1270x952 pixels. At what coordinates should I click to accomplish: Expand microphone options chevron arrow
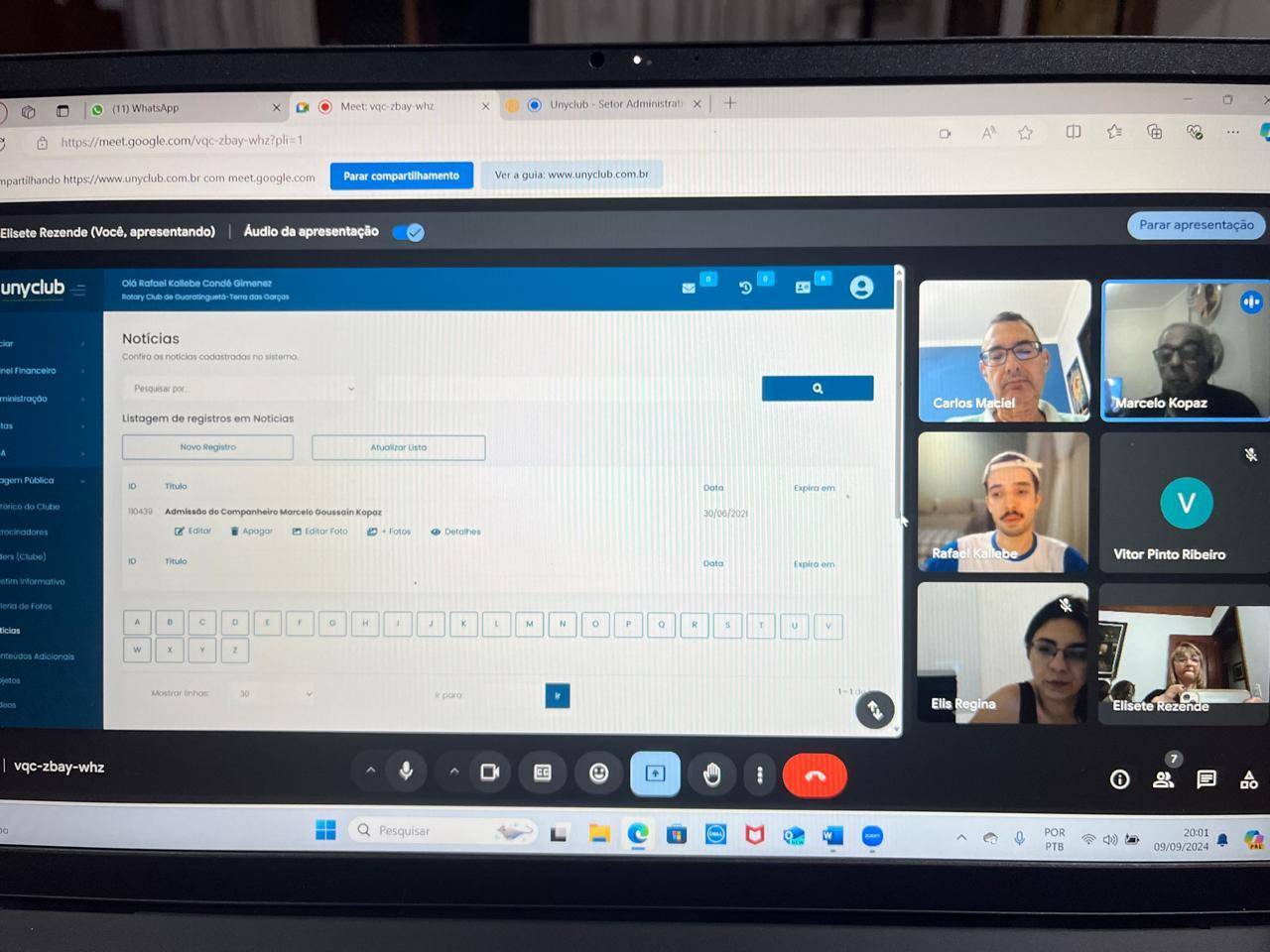click(x=370, y=771)
